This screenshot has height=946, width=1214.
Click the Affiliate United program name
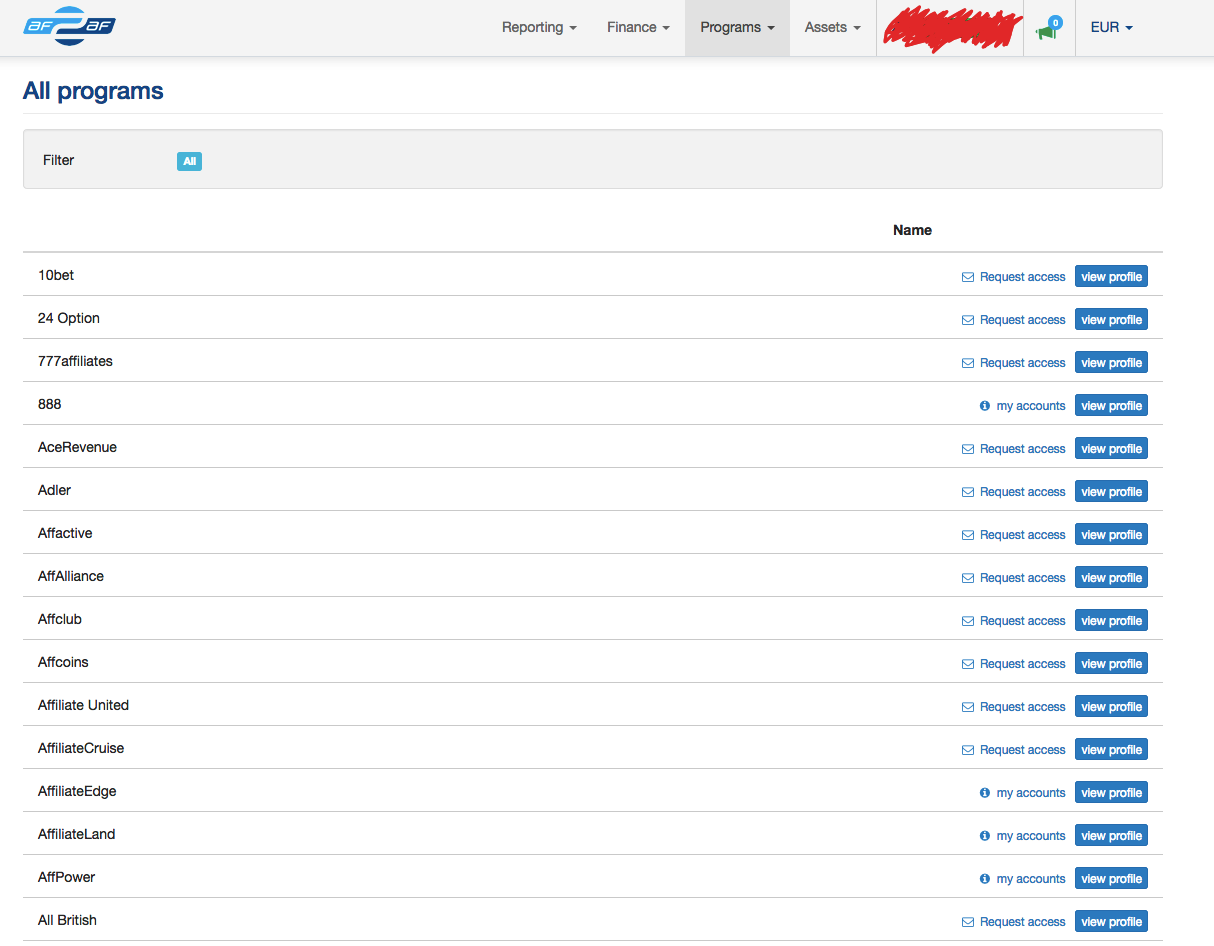pyautogui.click(x=83, y=705)
